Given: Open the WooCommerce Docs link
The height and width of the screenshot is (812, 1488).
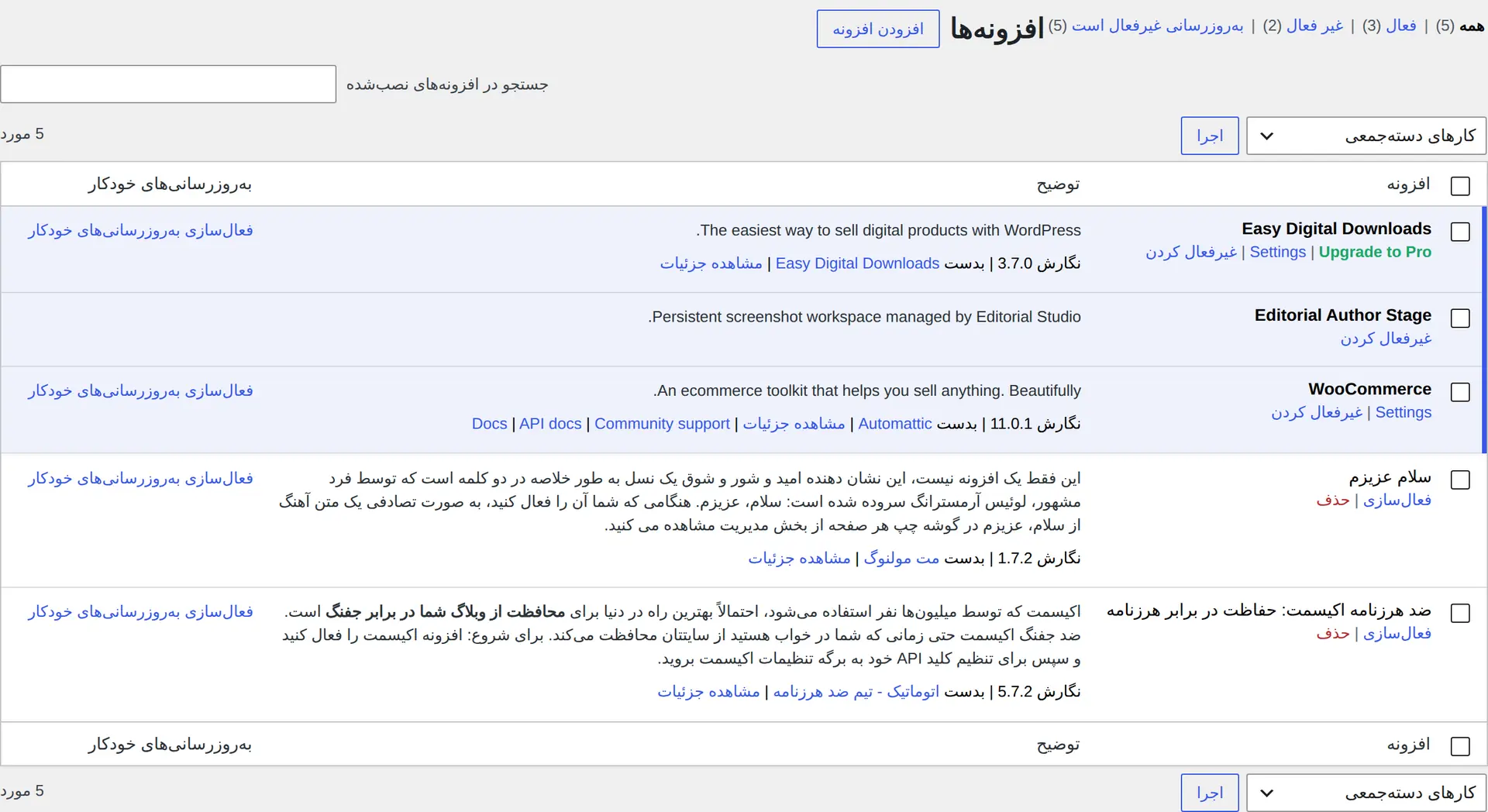Looking at the screenshot, I should click(490, 425).
